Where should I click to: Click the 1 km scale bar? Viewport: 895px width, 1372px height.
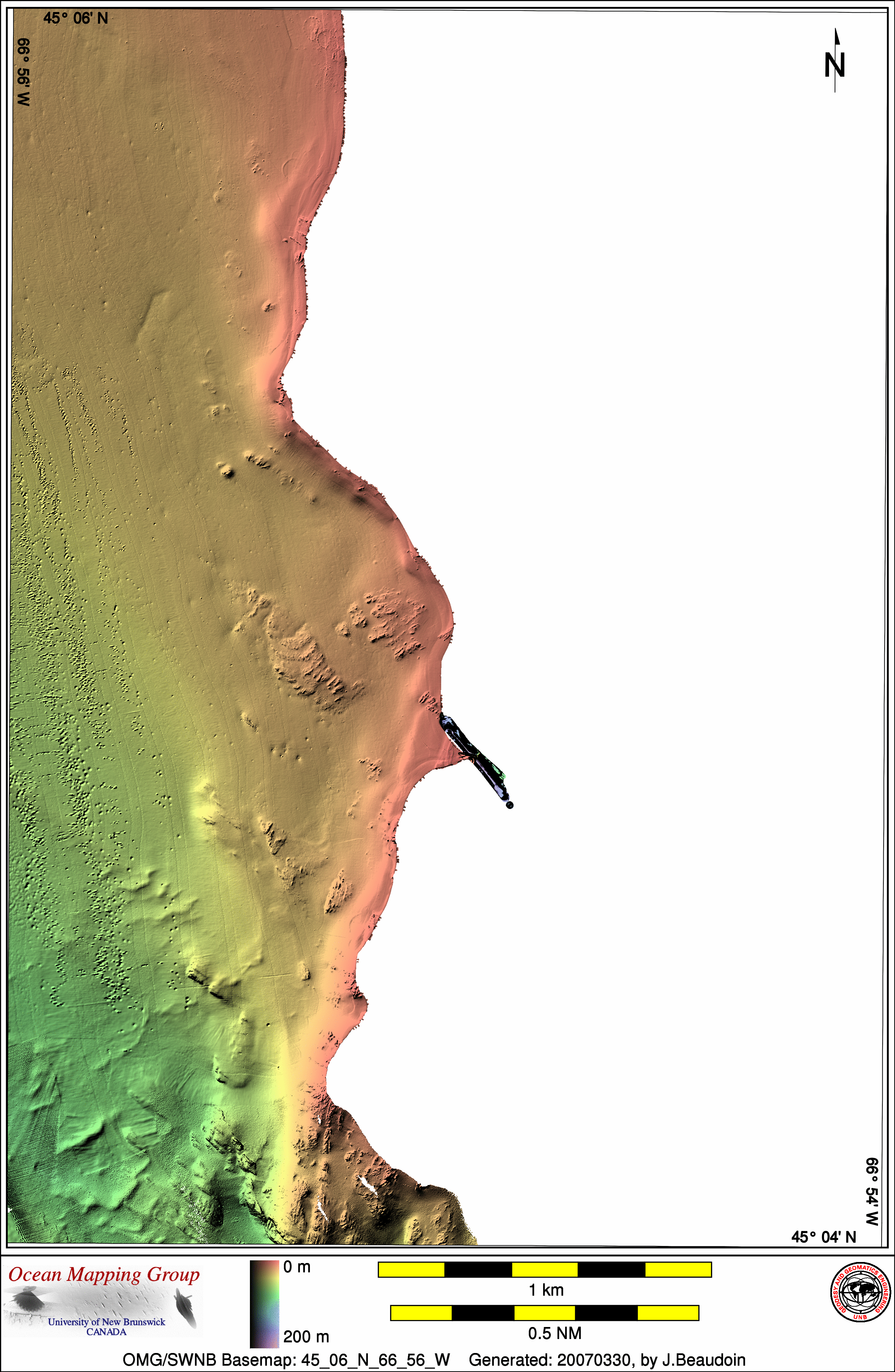pos(544,1269)
